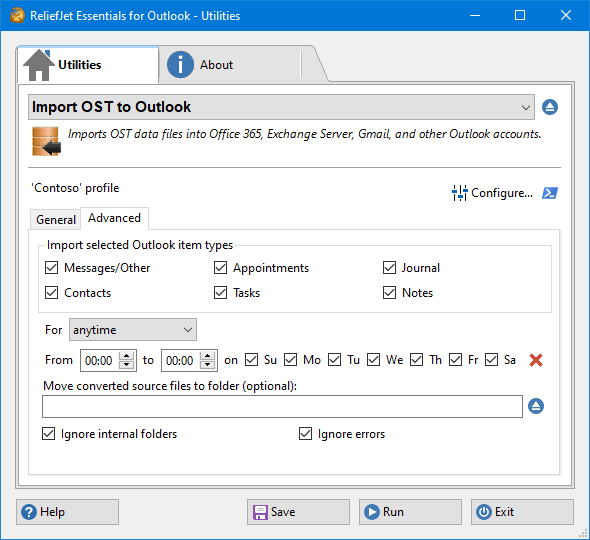Image resolution: width=590 pixels, height=540 pixels.
Task: Toggle the Sa (Saturday) checkbox
Action: pyautogui.click(x=491, y=360)
